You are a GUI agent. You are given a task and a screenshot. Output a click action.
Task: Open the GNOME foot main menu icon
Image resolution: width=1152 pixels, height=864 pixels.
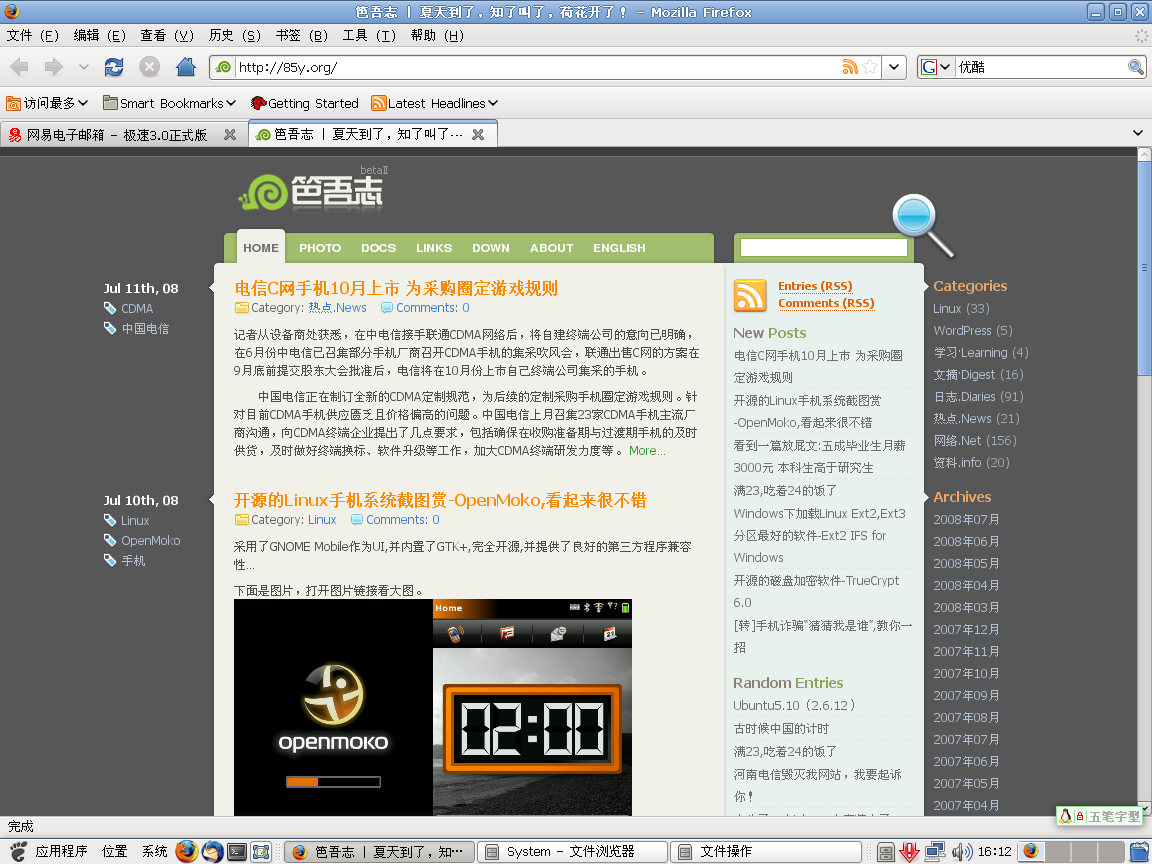(18, 852)
